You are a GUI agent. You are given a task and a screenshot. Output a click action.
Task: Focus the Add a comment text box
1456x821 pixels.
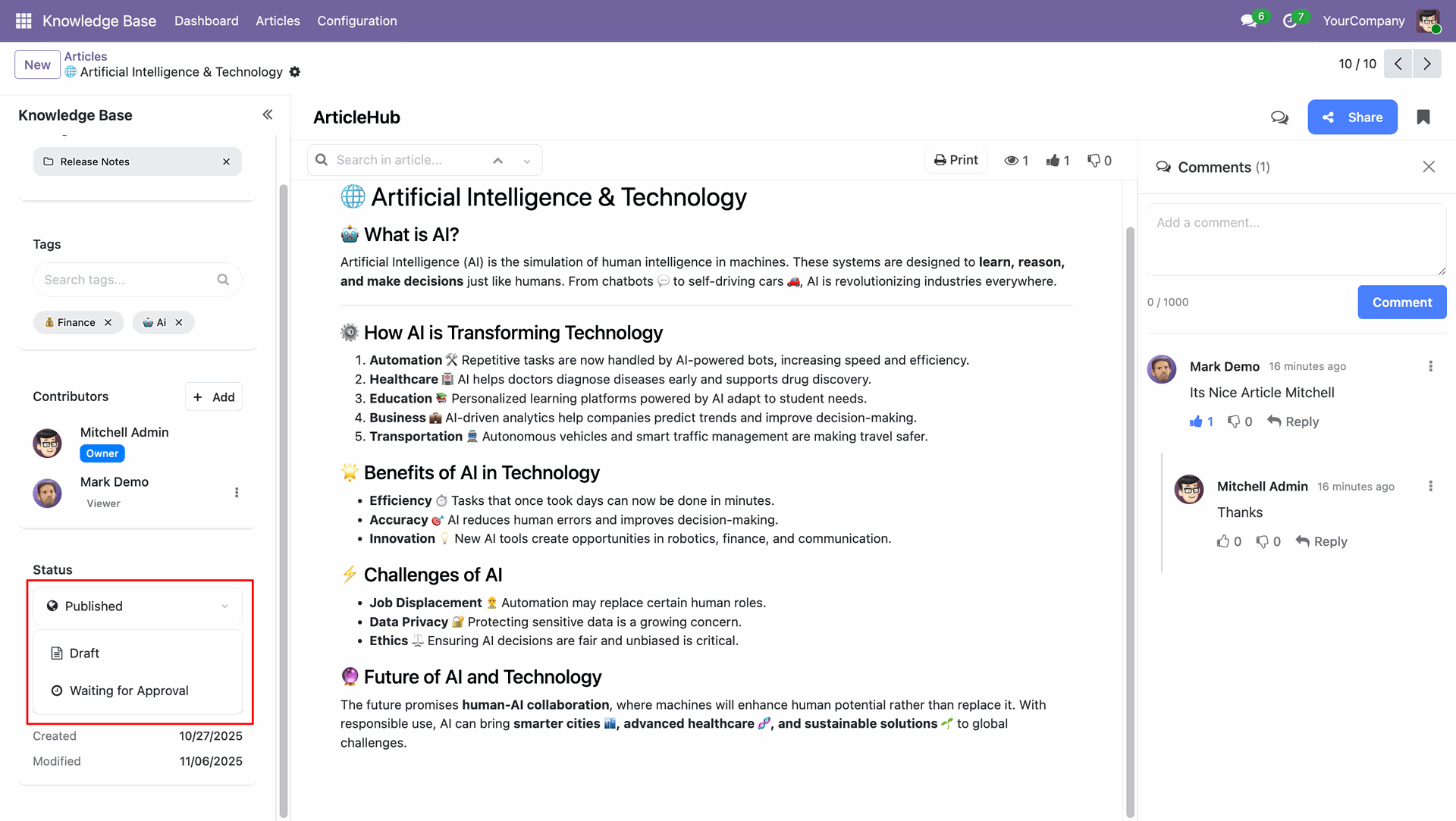click(x=1296, y=239)
